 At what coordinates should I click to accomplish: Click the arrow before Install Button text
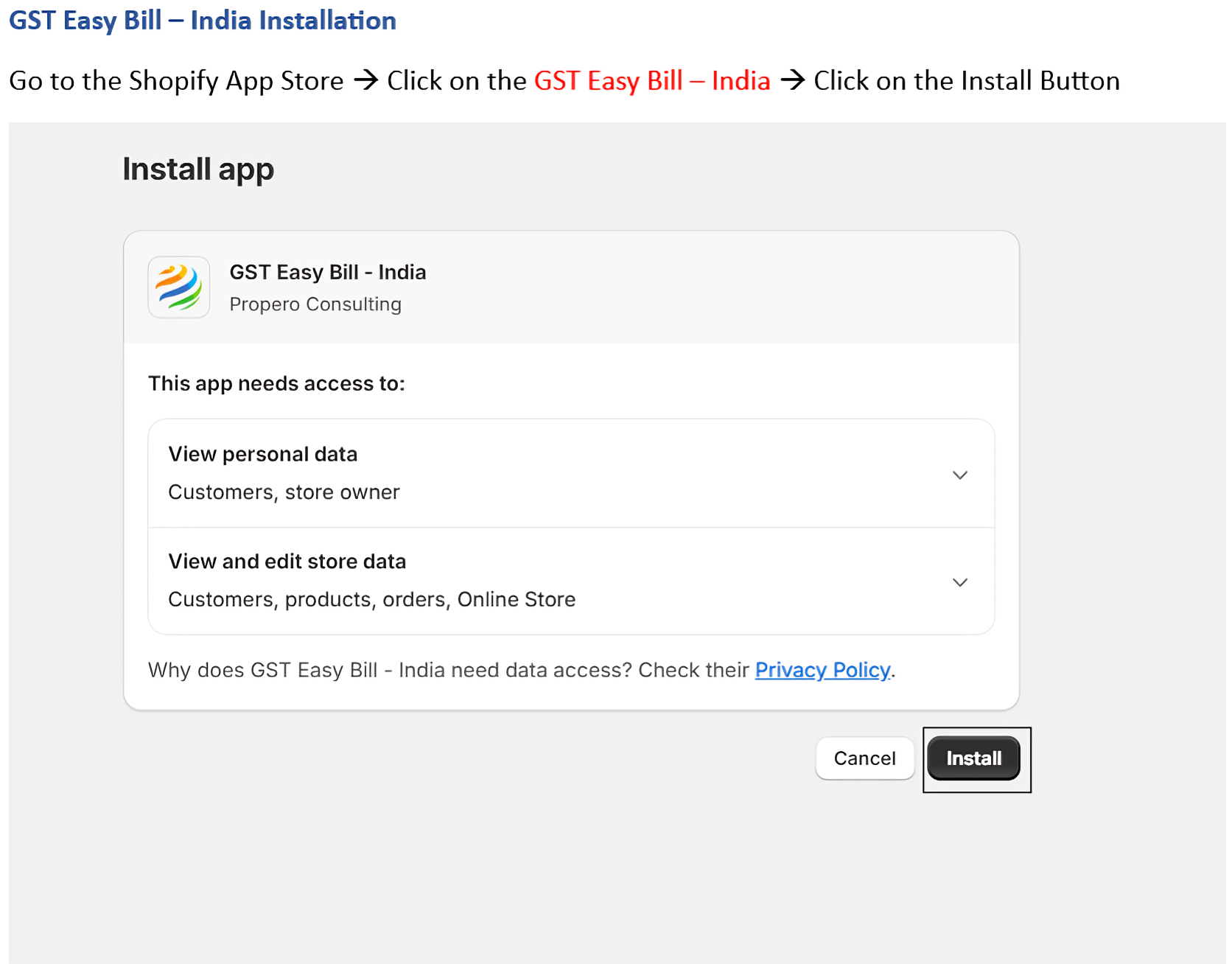[x=794, y=80]
